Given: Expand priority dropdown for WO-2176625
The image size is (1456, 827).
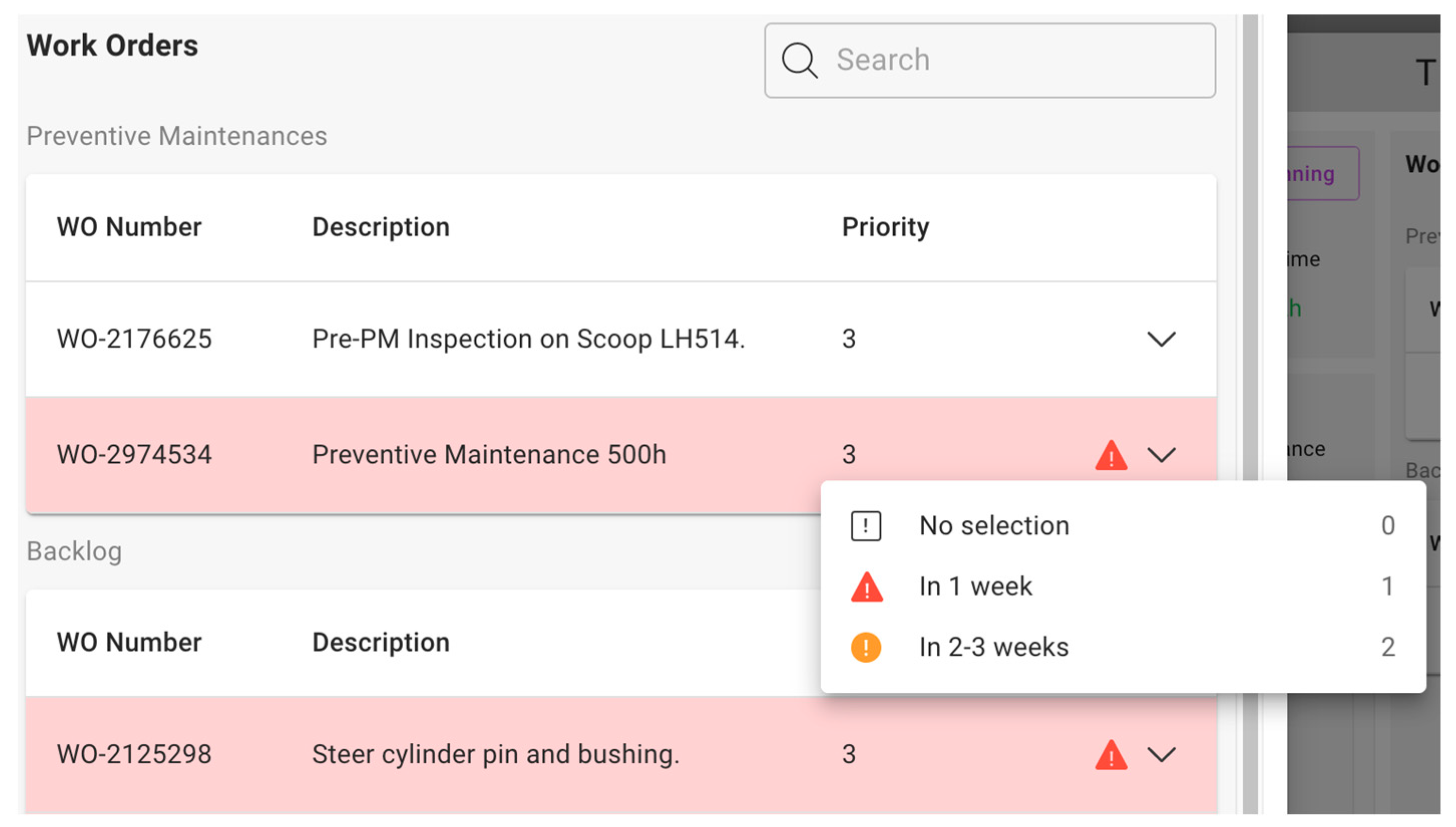Looking at the screenshot, I should tap(1160, 339).
